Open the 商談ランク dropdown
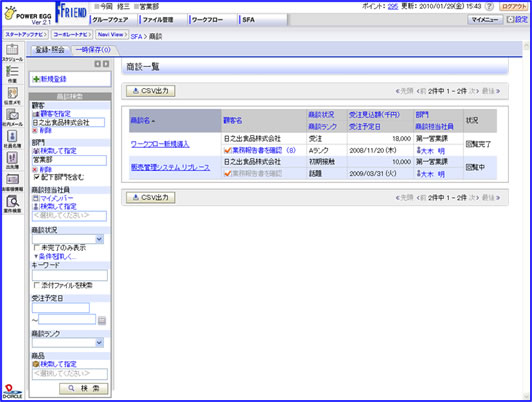This screenshot has height=402, width=532. 68,343
